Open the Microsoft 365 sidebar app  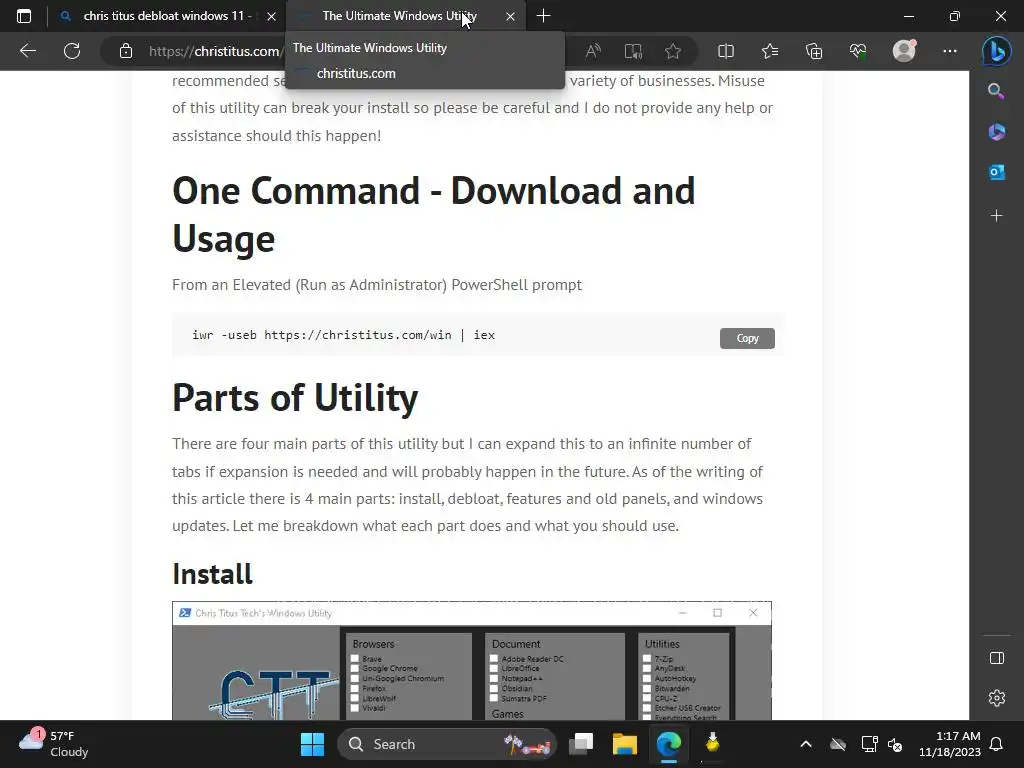996,132
